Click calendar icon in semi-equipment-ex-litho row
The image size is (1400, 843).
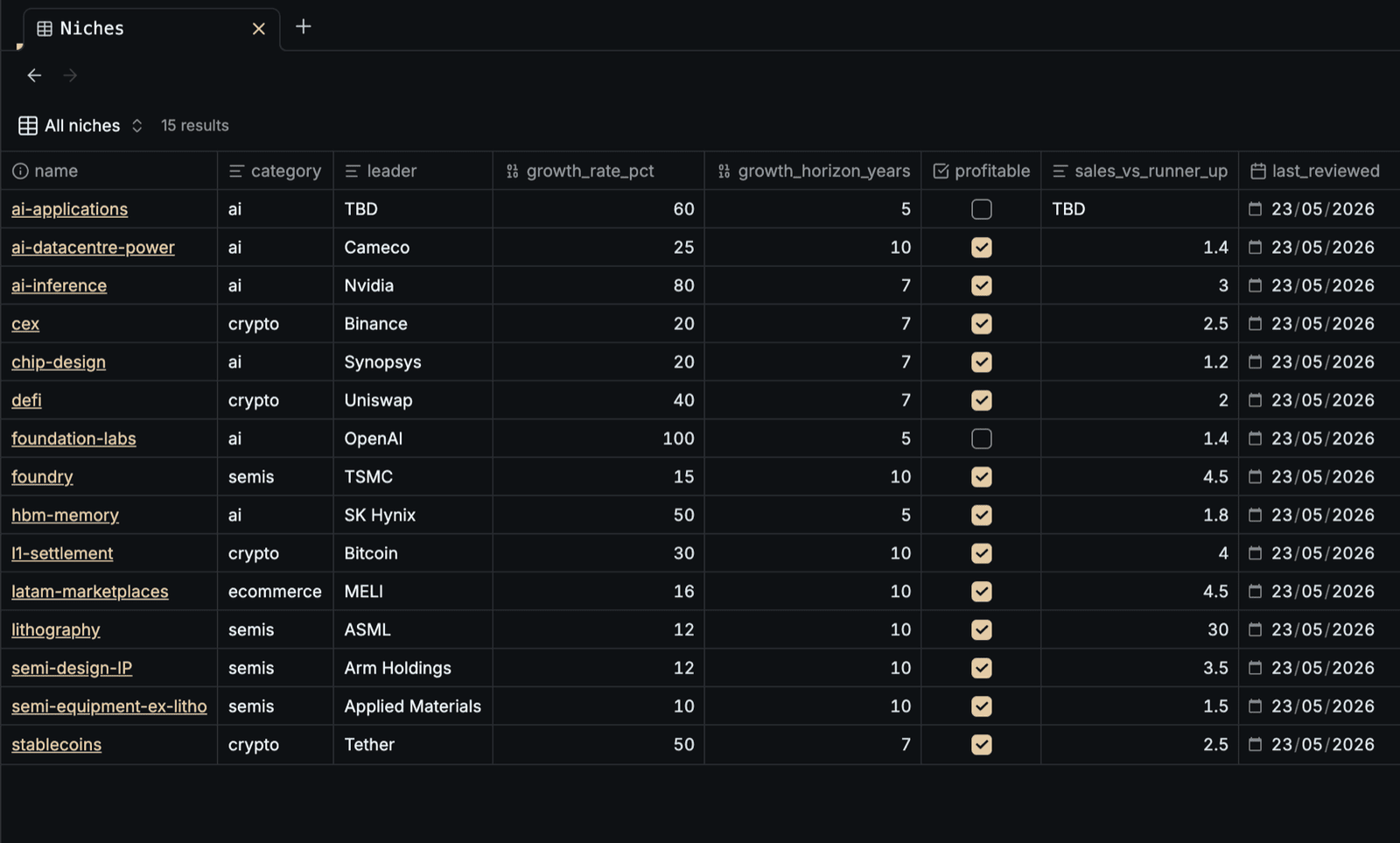click(1255, 706)
